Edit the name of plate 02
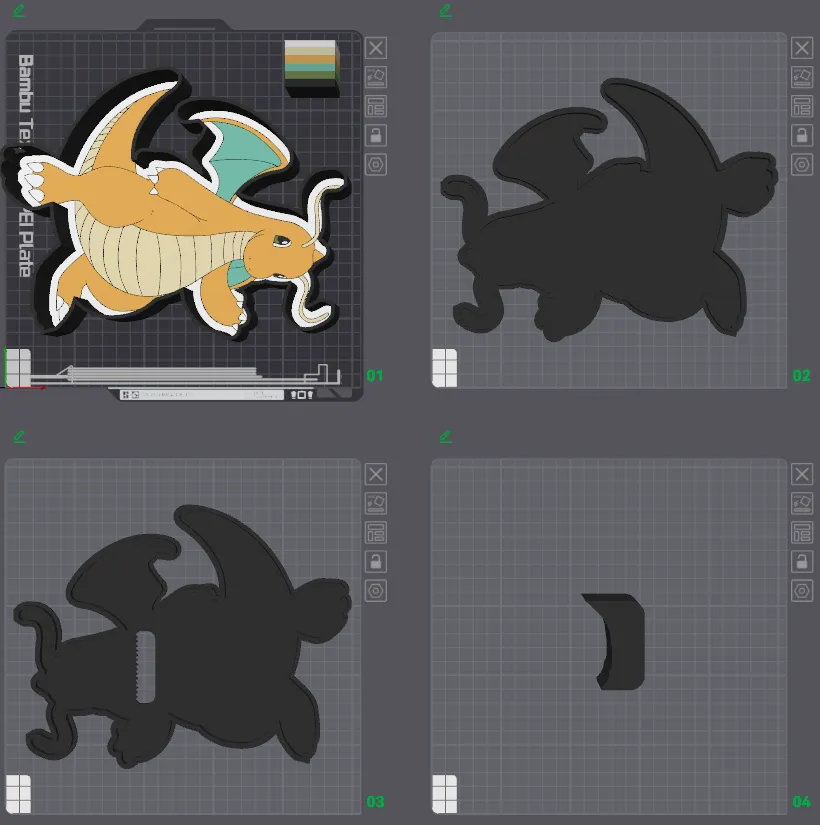Screen dimensions: 820x825 445,11
